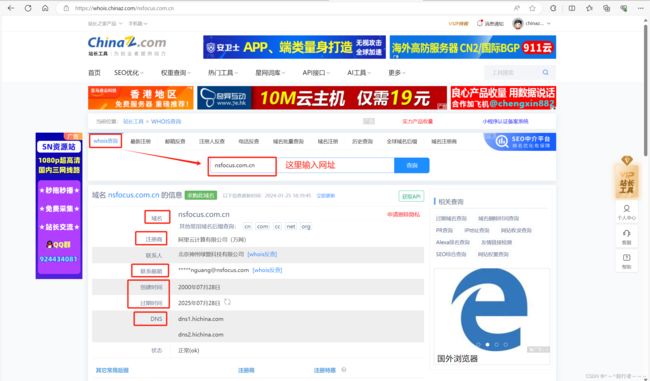Click the .cn suffix lookup link
The width and height of the screenshot is (650, 381).
click(247, 226)
